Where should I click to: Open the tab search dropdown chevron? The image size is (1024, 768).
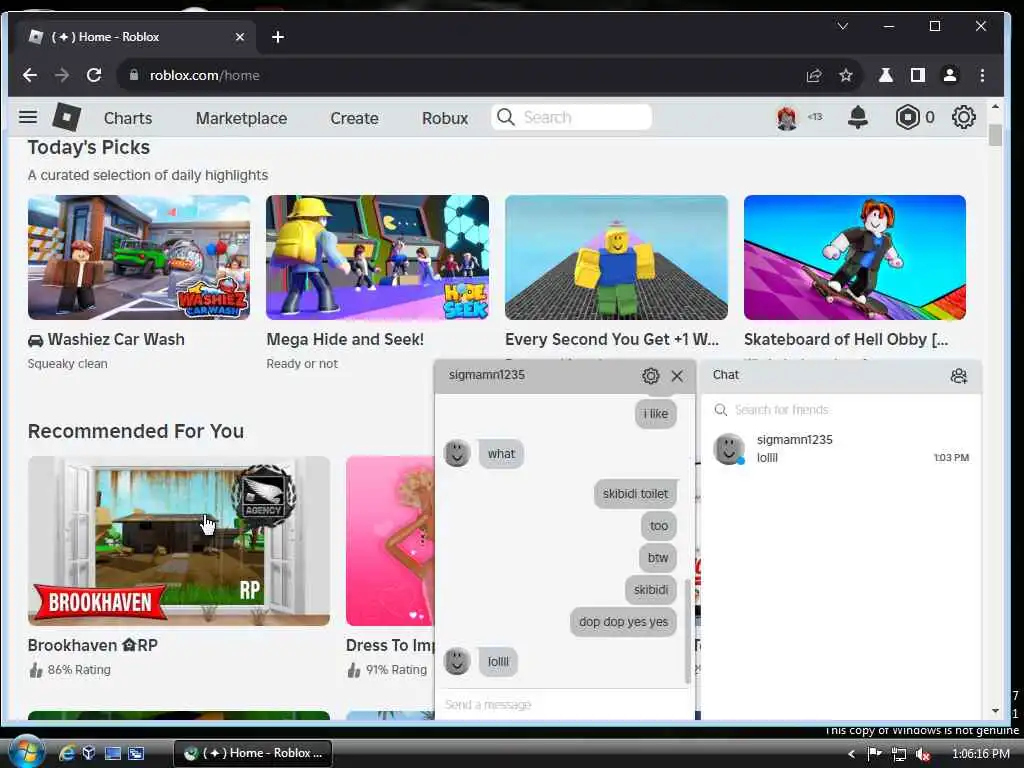[x=842, y=26]
